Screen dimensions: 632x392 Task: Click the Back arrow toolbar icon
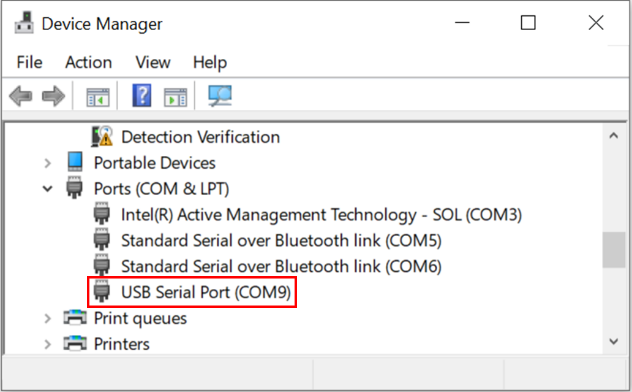pyautogui.click(x=21, y=96)
